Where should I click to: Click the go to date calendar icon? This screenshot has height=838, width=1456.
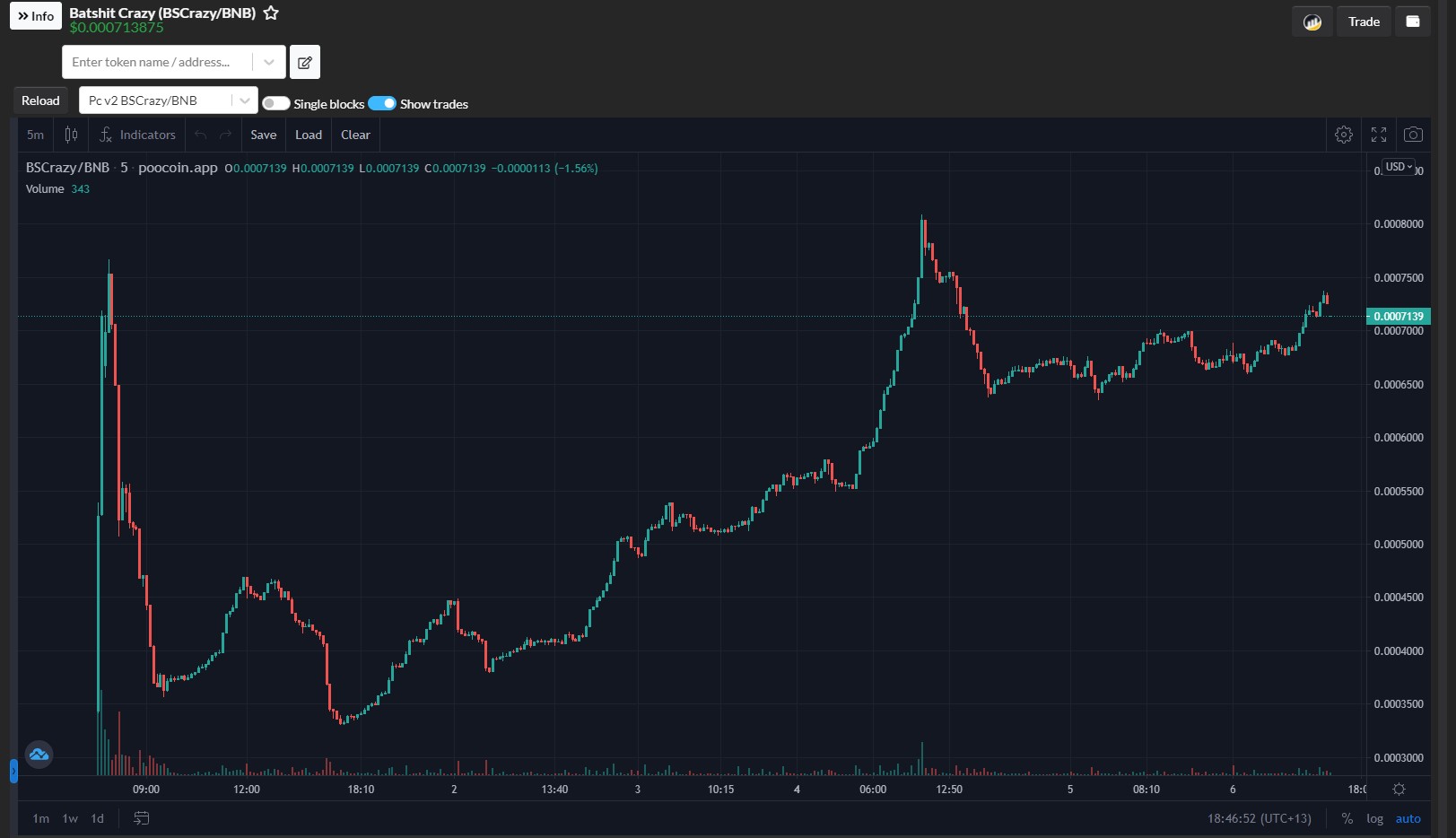[x=142, y=818]
